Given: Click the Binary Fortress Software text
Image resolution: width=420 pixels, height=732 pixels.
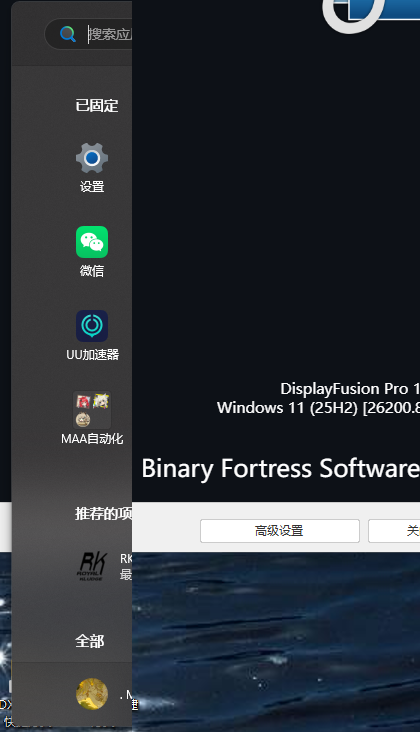Looking at the screenshot, I should coord(280,468).
